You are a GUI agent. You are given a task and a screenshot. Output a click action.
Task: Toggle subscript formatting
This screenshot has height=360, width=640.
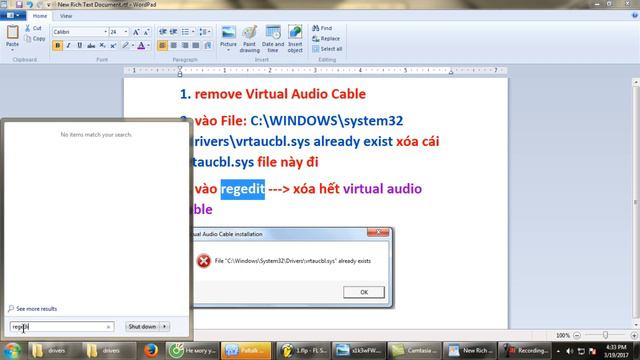point(102,45)
